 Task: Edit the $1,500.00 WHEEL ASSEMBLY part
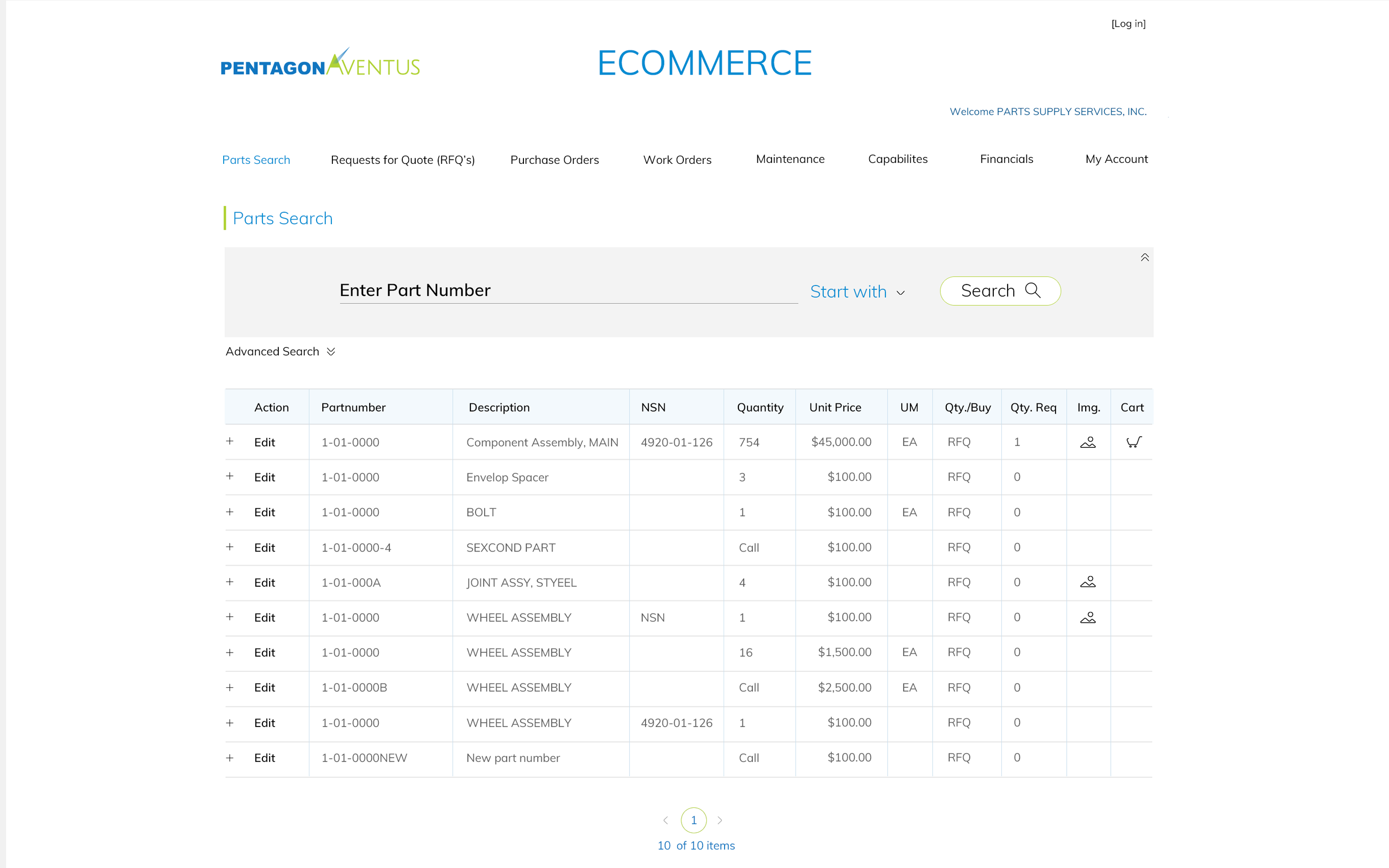(x=265, y=653)
